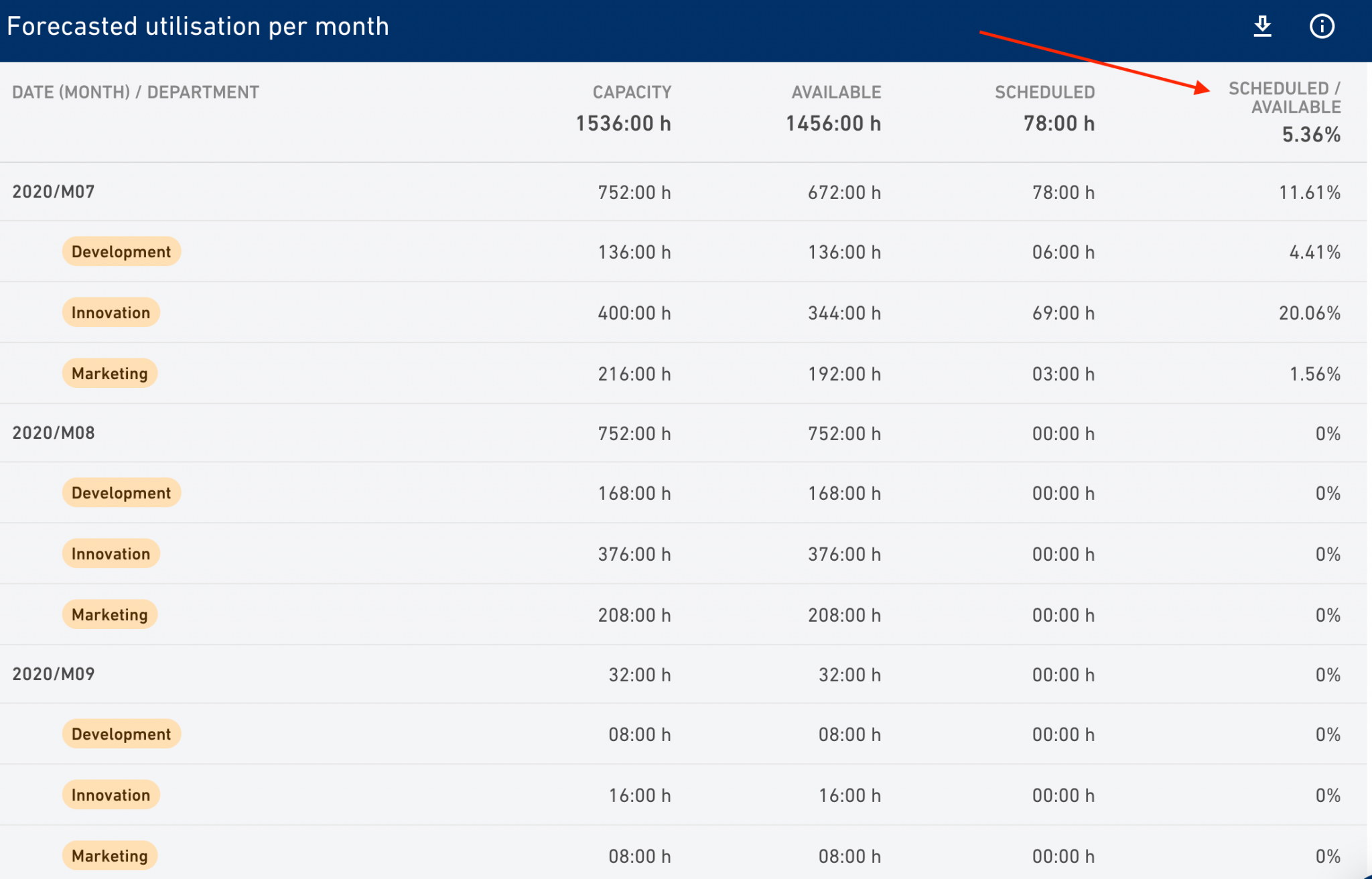The height and width of the screenshot is (879, 1372).
Task: Click the SCHEDULED / AVAILABLE column header
Action: pyautogui.click(x=1284, y=98)
